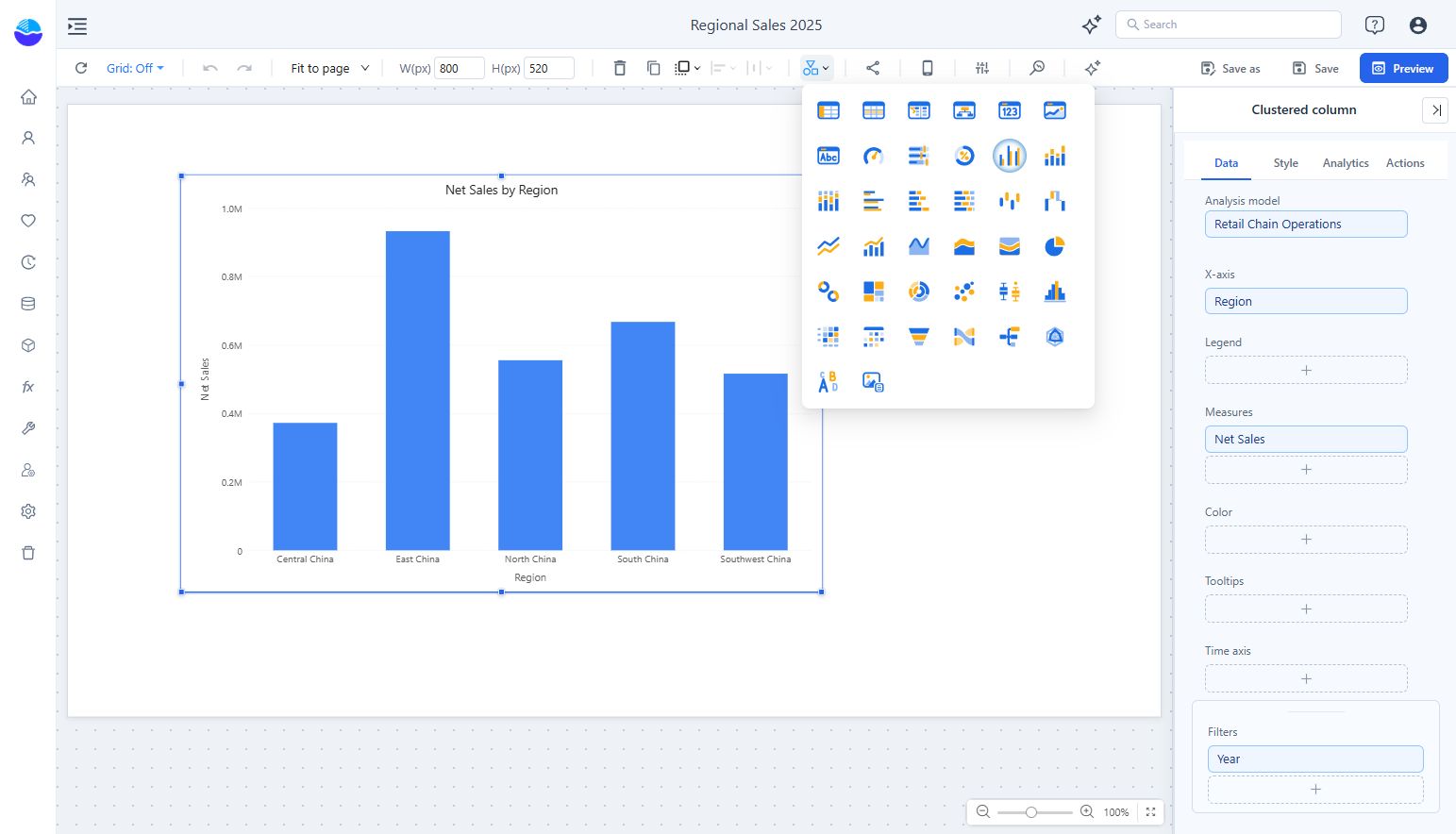Open the Home icon in sidebar
The width and height of the screenshot is (1456, 834).
tap(28, 96)
